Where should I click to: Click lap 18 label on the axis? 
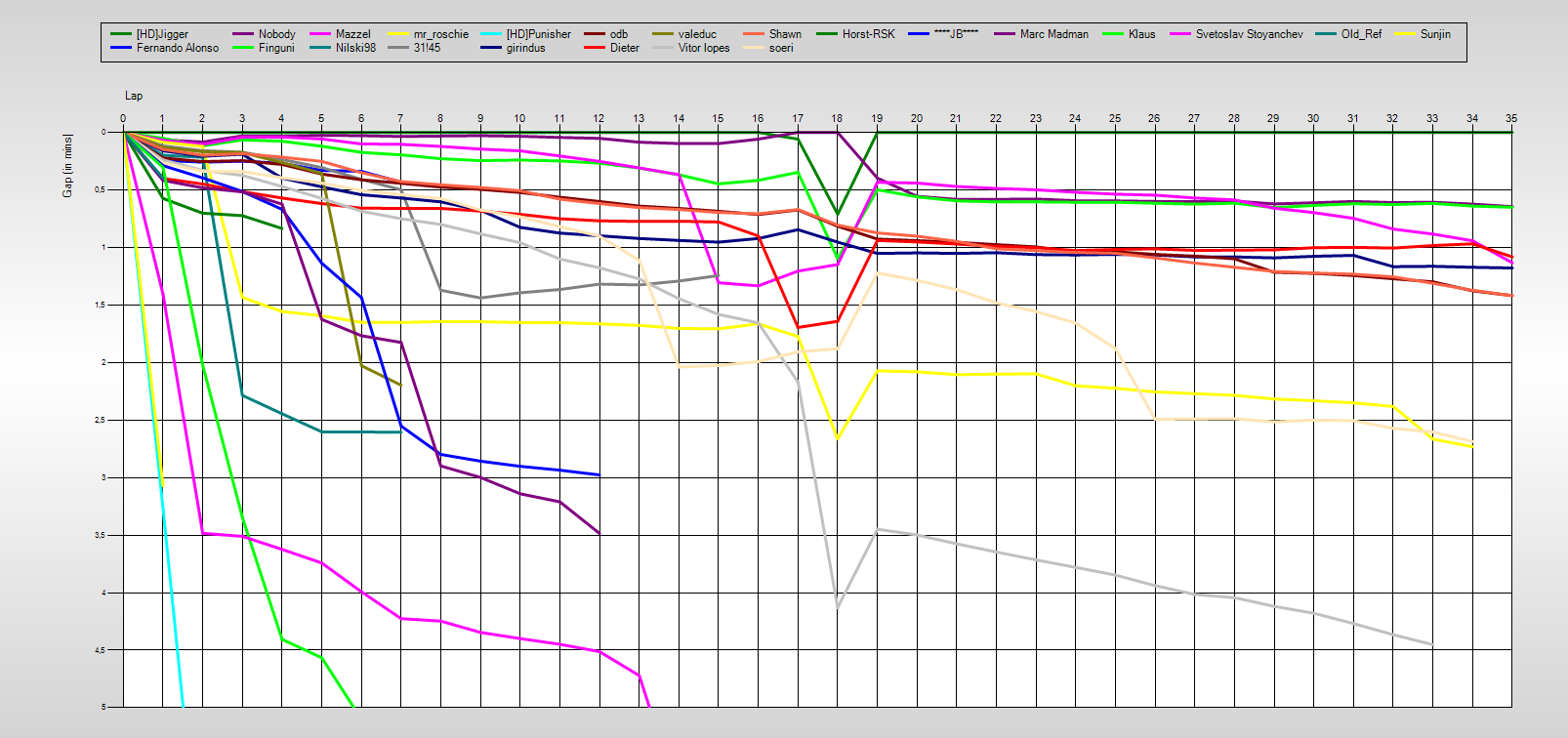tap(837, 118)
